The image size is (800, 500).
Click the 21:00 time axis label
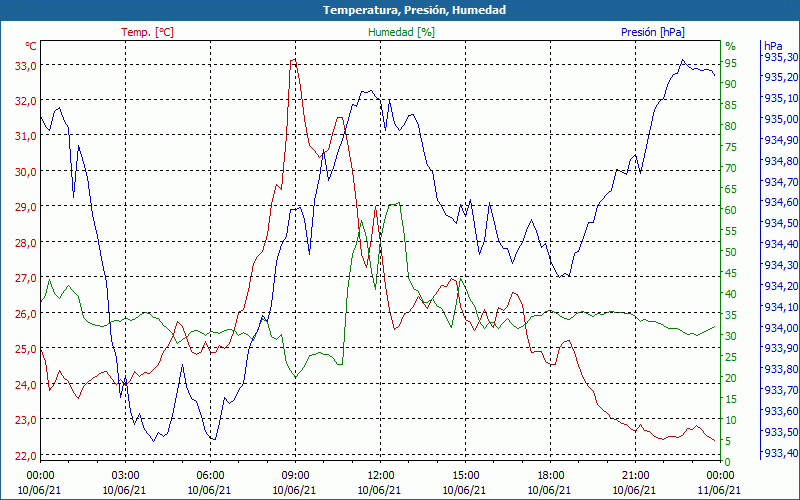coord(635,476)
